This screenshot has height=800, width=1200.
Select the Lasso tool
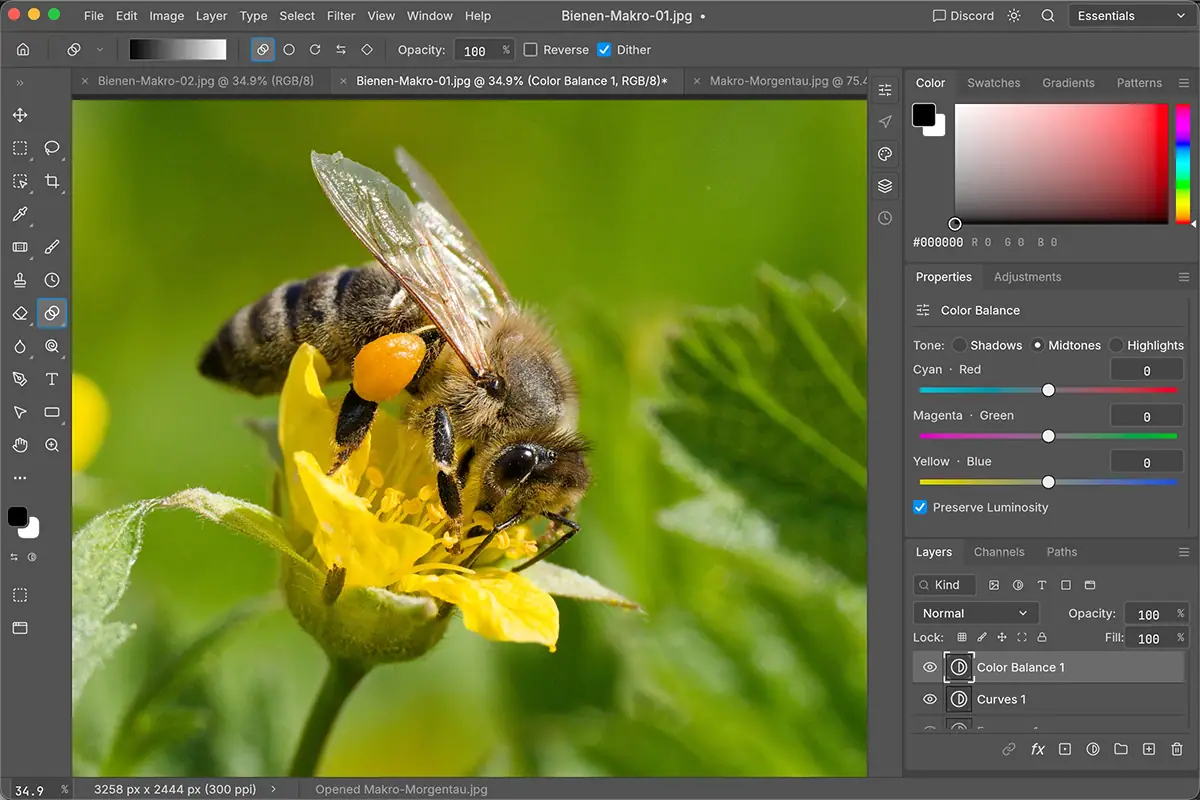pos(52,148)
